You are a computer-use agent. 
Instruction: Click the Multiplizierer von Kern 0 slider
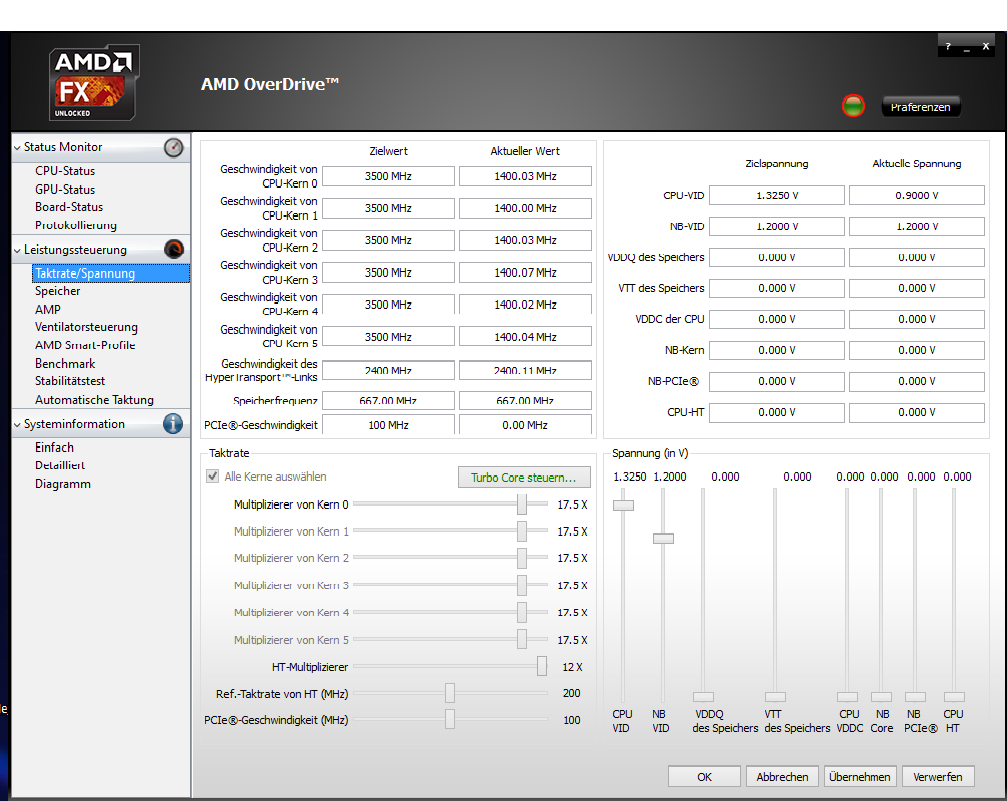(x=521, y=504)
